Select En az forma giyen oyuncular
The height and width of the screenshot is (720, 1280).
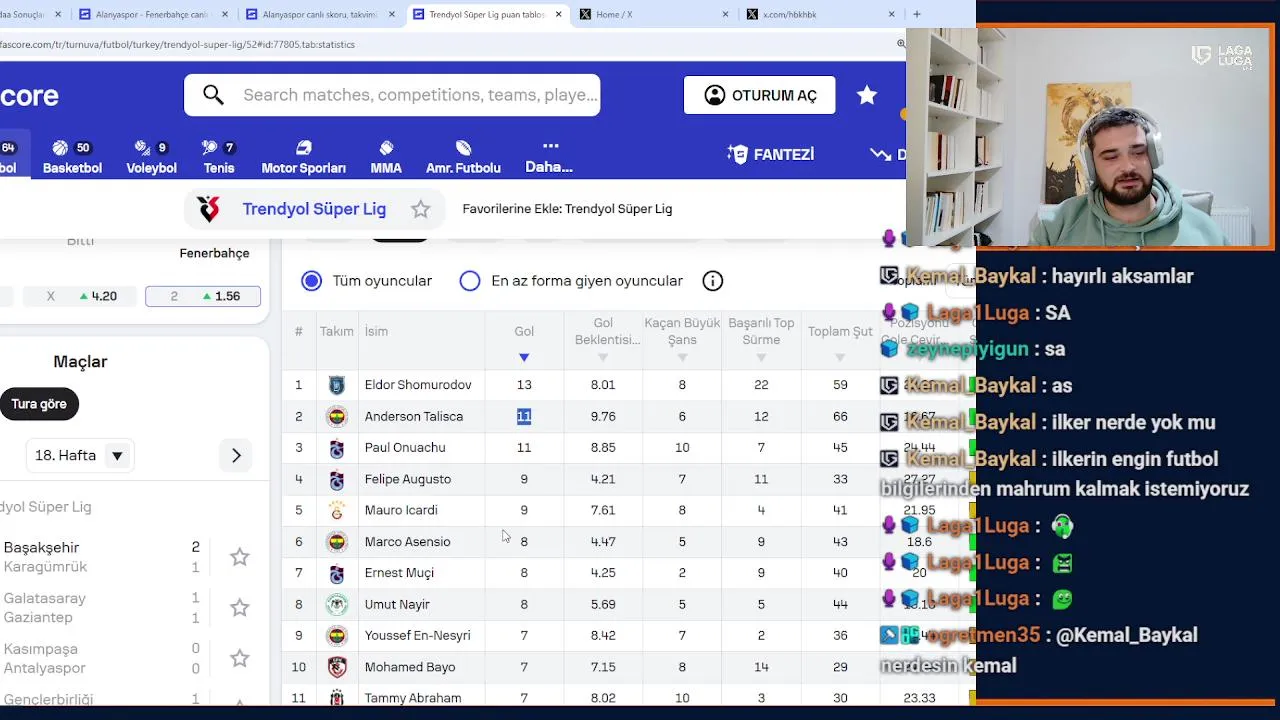(470, 281)
